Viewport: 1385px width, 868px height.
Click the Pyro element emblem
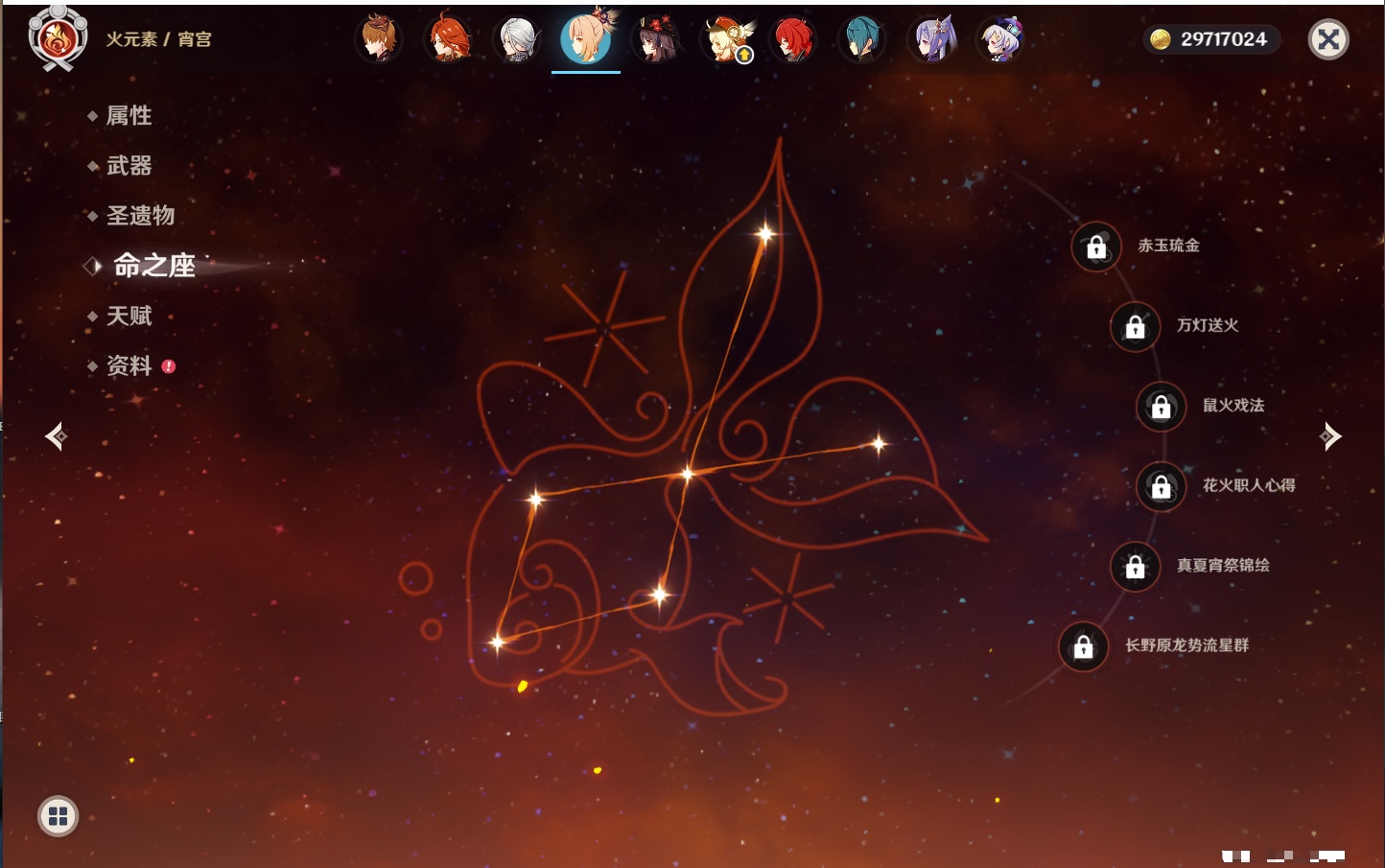(x=59, y=38)
